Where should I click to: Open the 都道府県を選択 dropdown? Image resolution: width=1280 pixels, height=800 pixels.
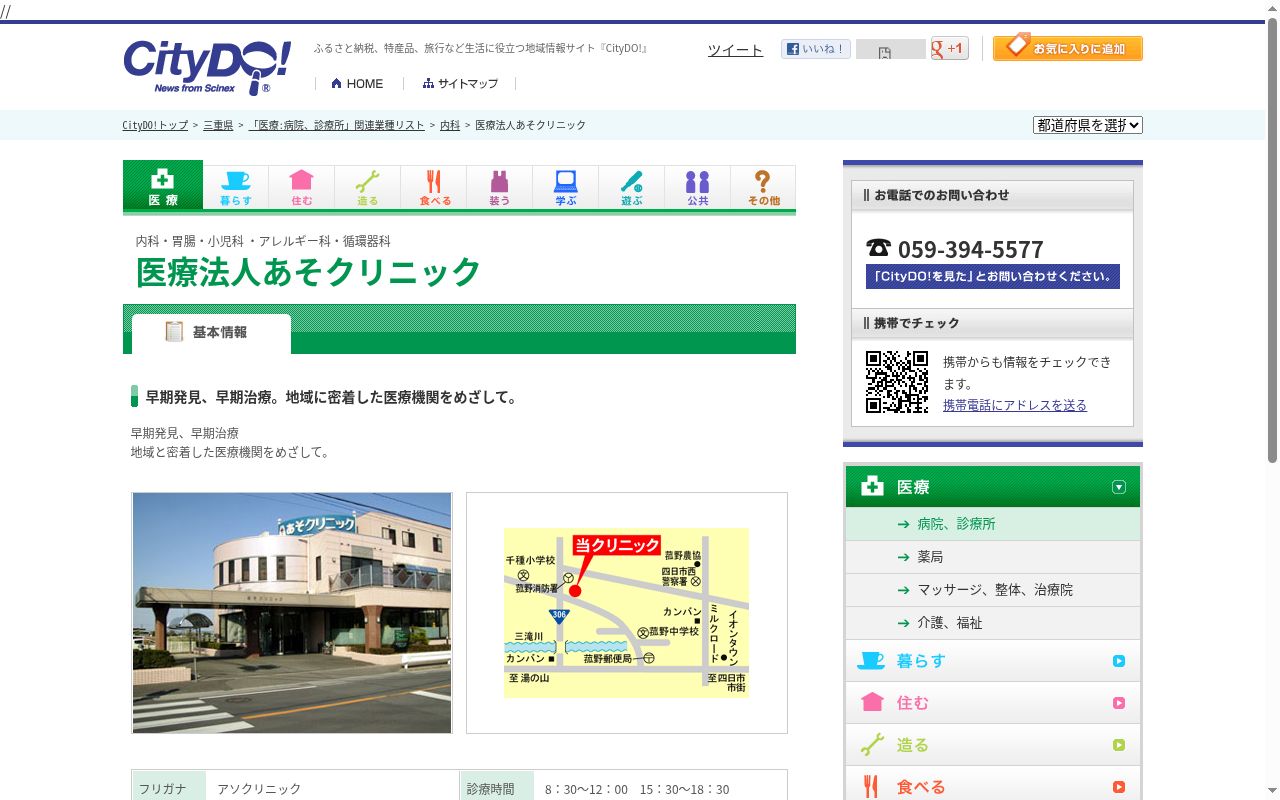pyautogui.click(x=1088, y=125)
